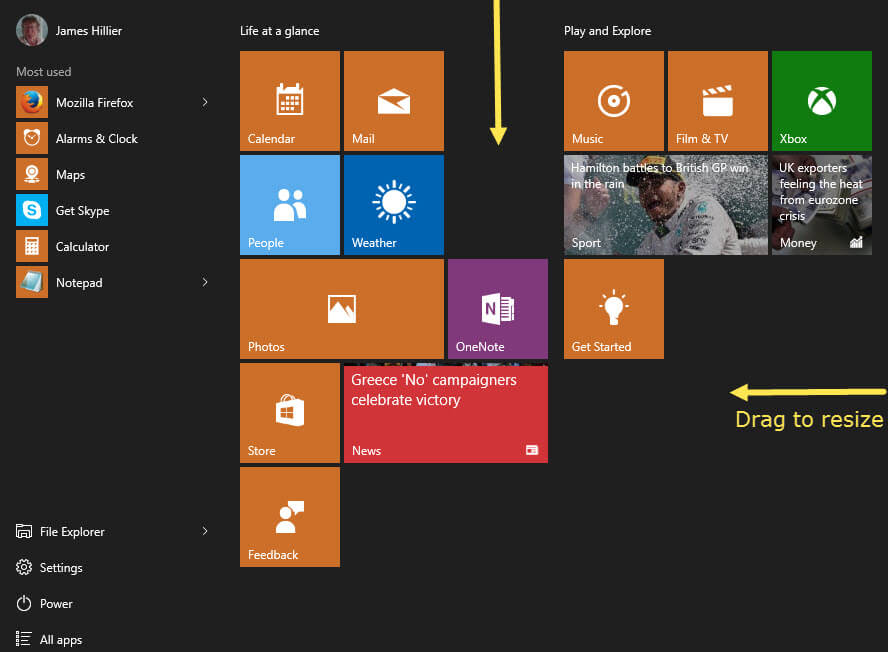This screenshot has height=652, width=888.
Task: Open the Sport news live tile
Action: [666, 205]
